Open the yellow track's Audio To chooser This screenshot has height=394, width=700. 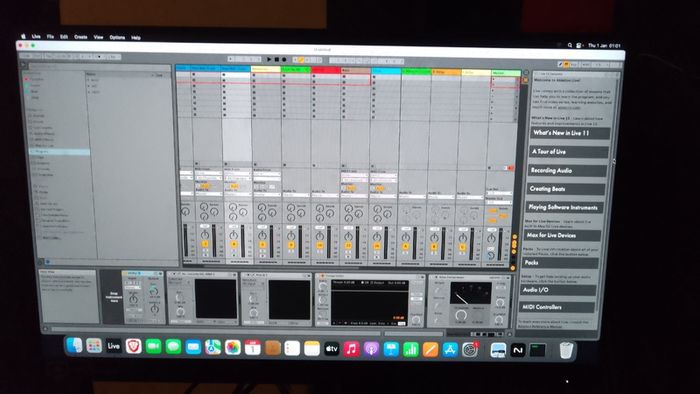pyautogui.click(x=267, y=195)
